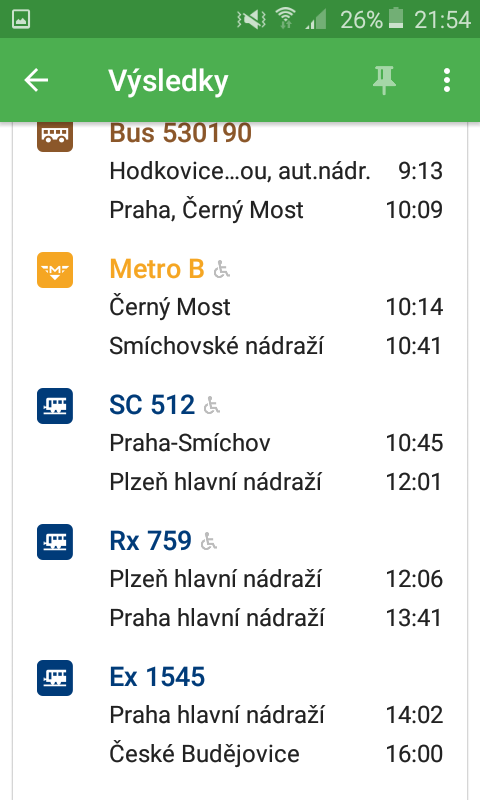Tap the train icon beside SC 512
Image resolution: width=480 pixels, height=800 pixels.
click(55, 406)
